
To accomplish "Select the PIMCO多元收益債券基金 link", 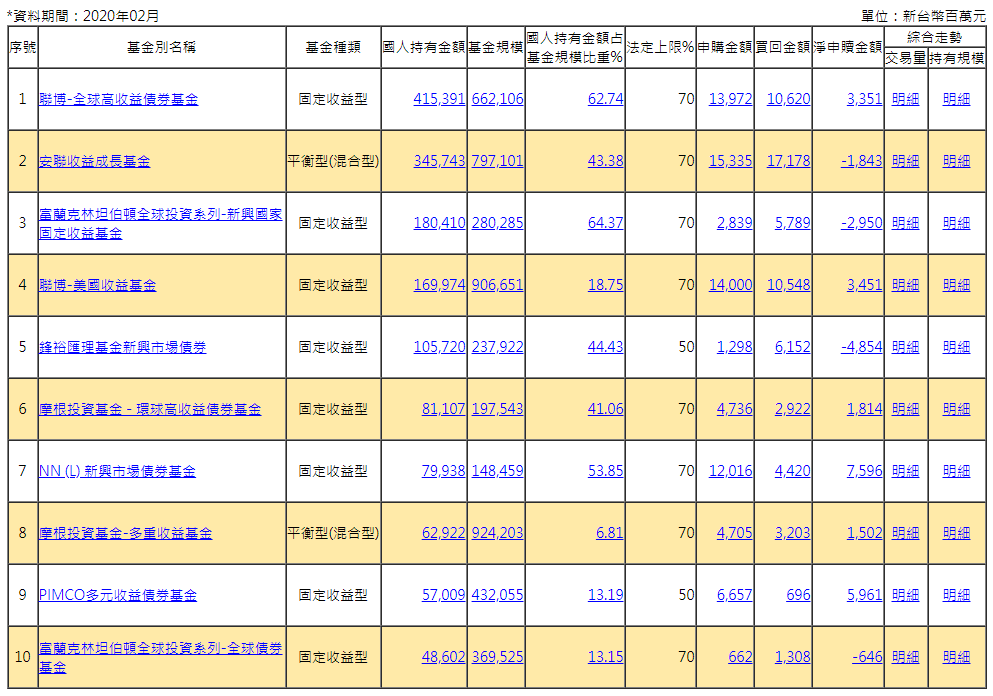I will [x=118, y=595].
